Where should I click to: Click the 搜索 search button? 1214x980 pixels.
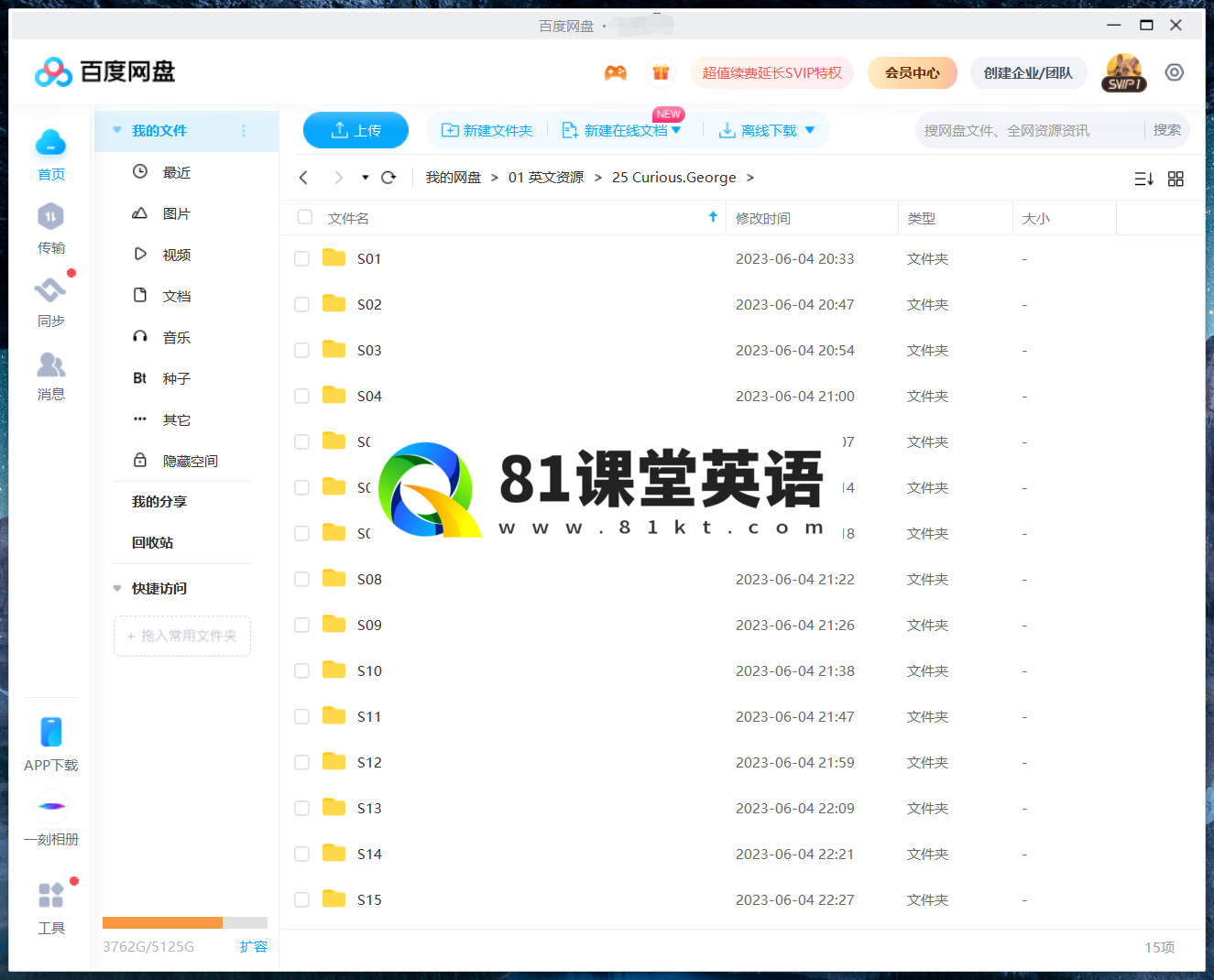point(1167,130)
